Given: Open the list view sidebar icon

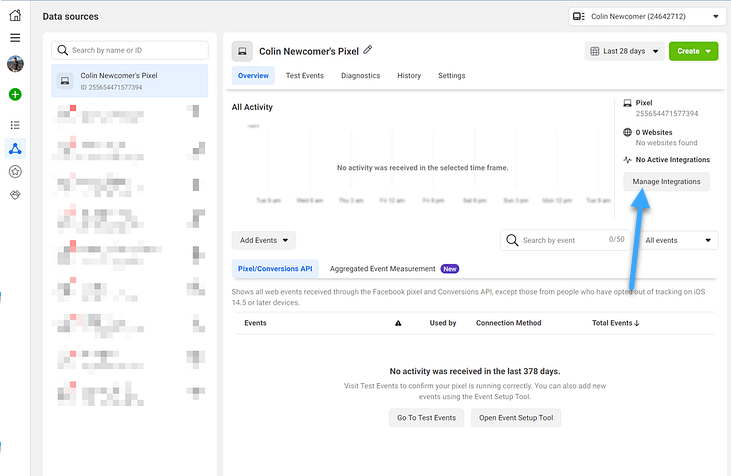Looking at the screenshot, I should coord(15,125).
